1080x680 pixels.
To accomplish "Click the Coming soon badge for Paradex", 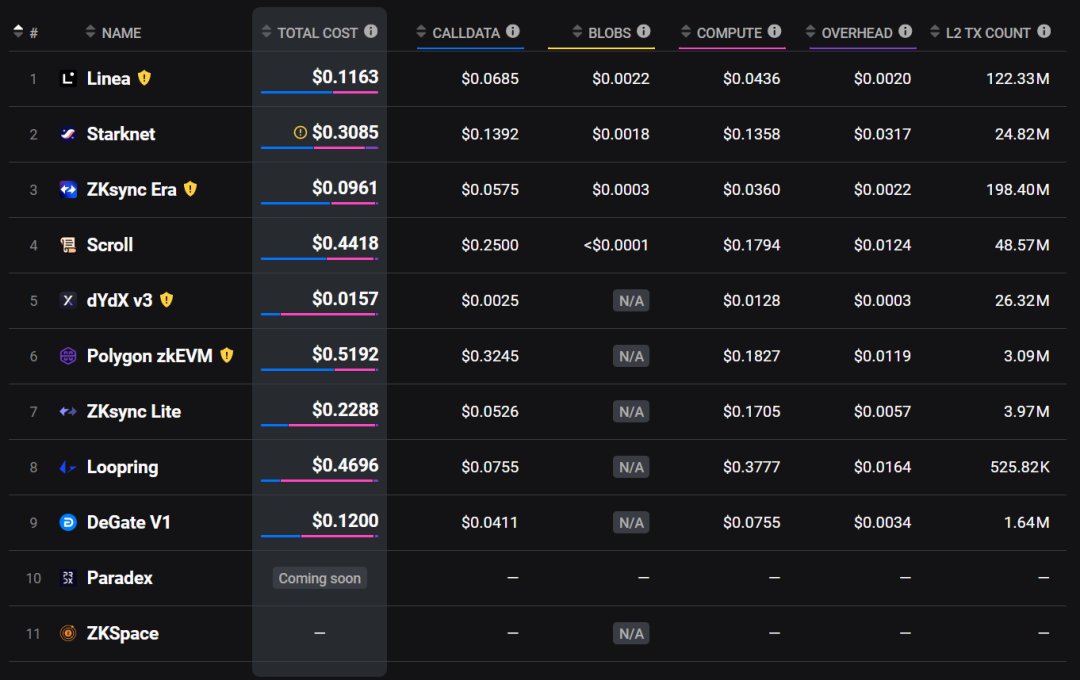I will click(x=319, y=578).
